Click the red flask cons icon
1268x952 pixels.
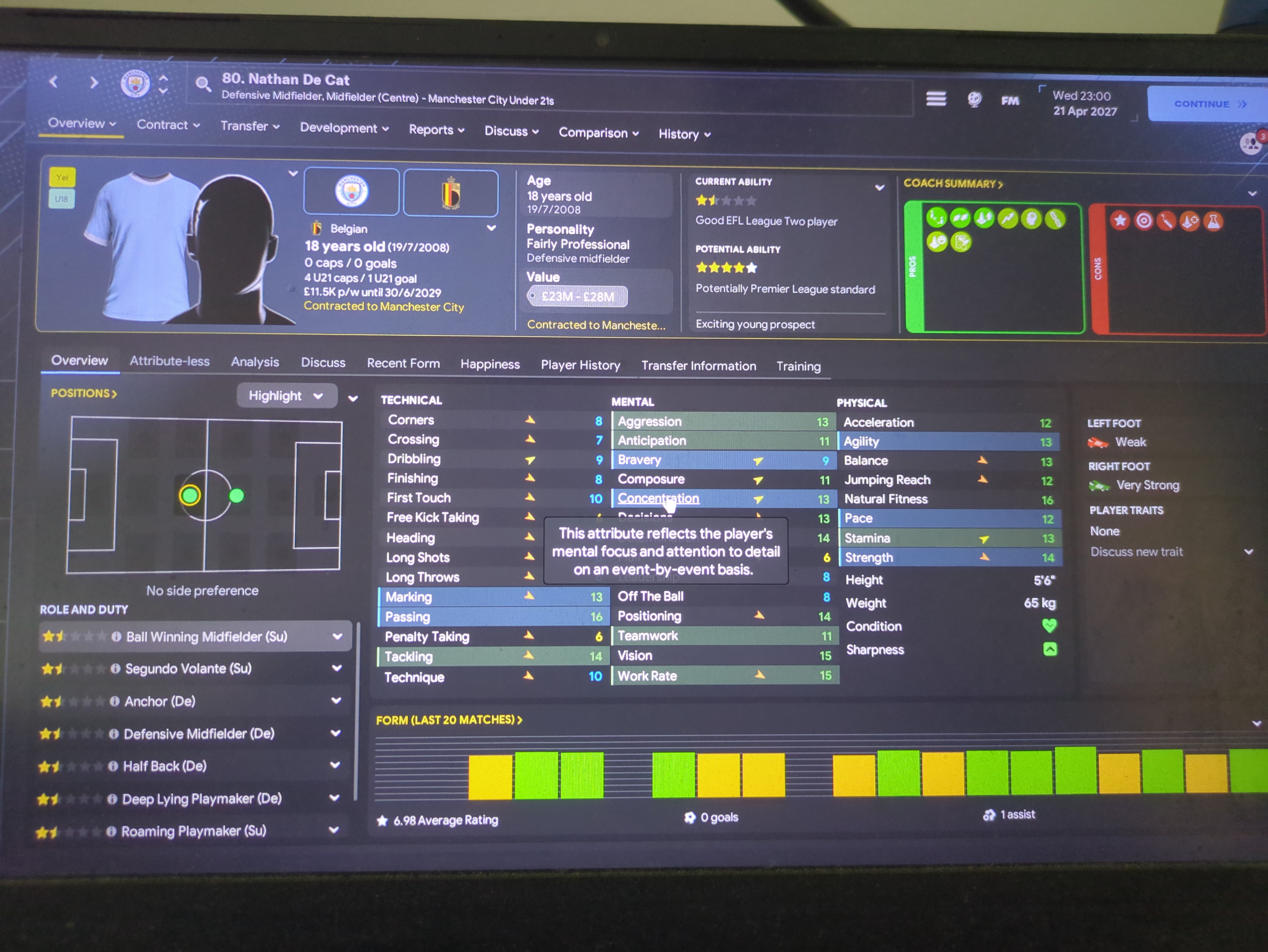tap(1213, 221)
